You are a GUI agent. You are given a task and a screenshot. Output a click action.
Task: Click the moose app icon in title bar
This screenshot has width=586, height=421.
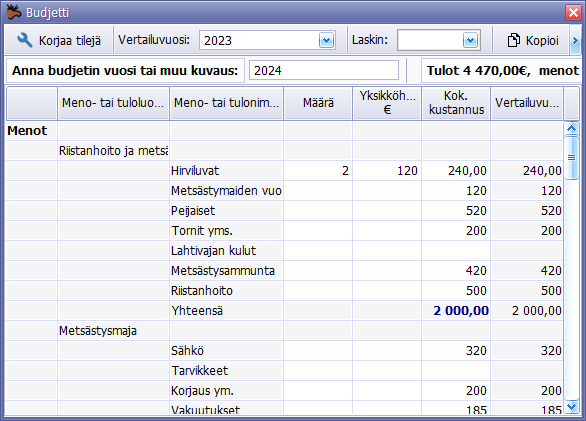(13, 12)
